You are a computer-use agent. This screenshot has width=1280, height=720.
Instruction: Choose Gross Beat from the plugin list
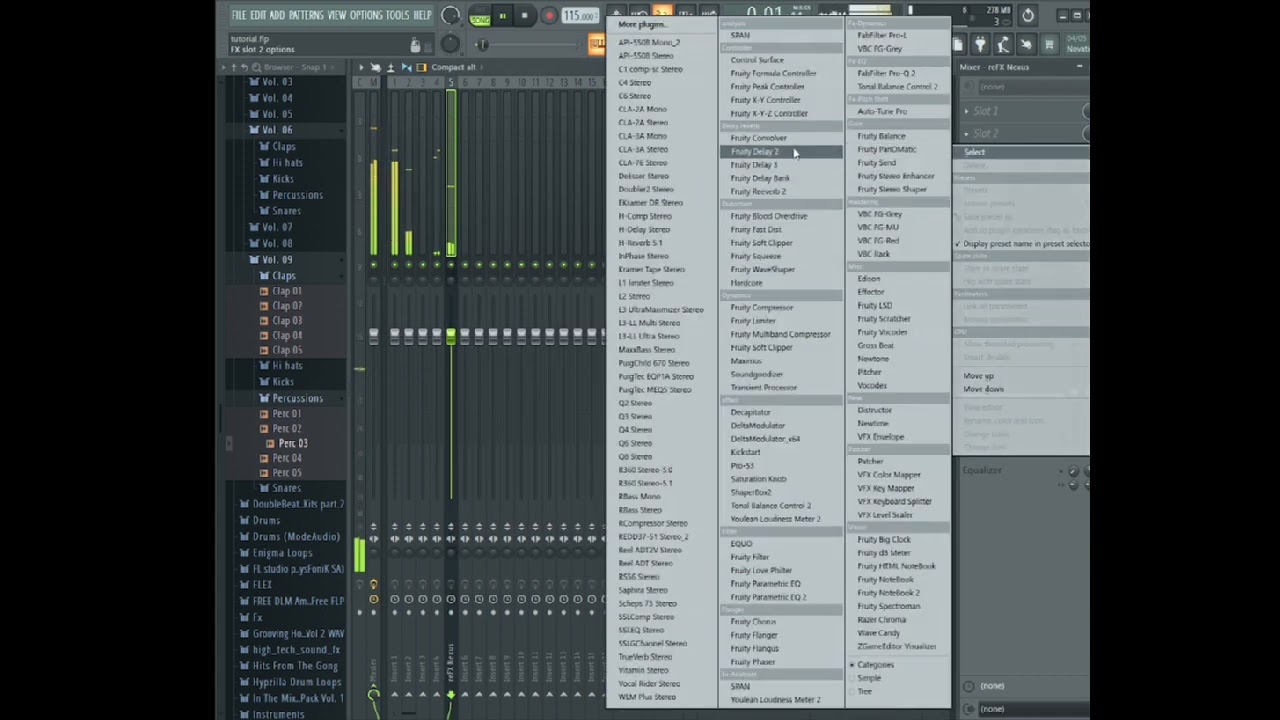875,345
